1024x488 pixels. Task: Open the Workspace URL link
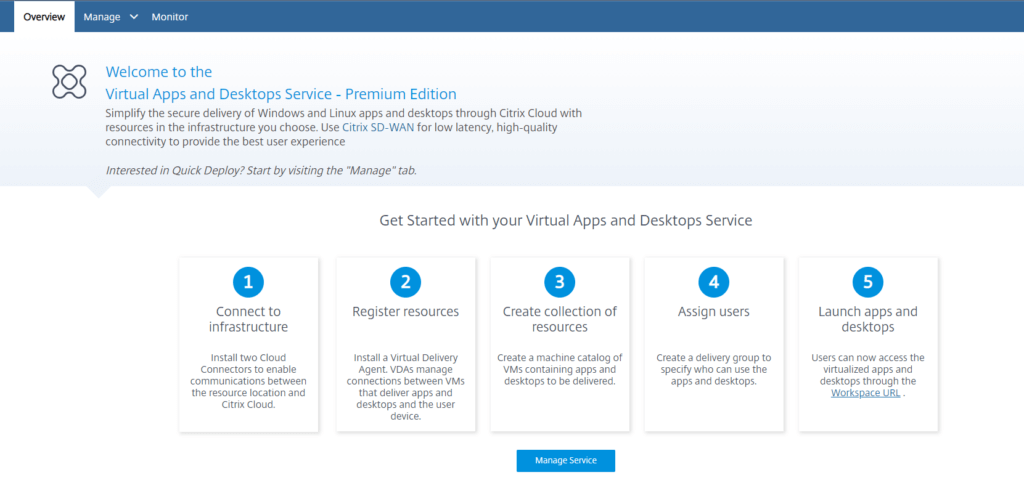865,393
